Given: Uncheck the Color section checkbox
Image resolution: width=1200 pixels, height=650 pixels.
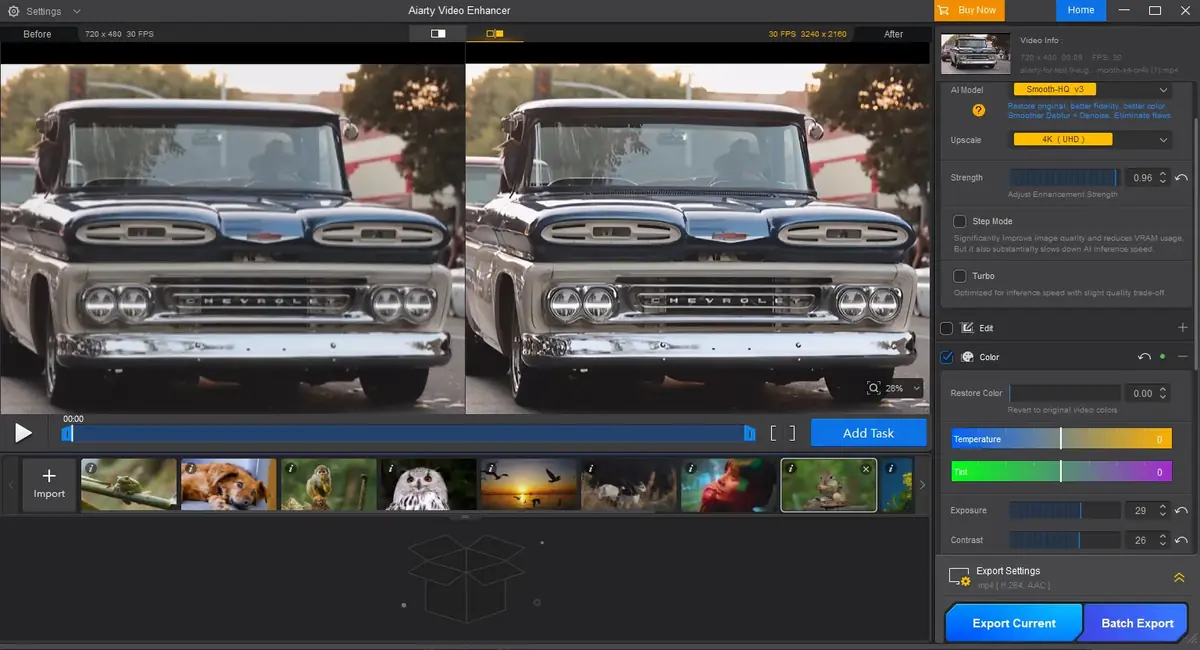Looking at the screenshot, I should 947,357.
